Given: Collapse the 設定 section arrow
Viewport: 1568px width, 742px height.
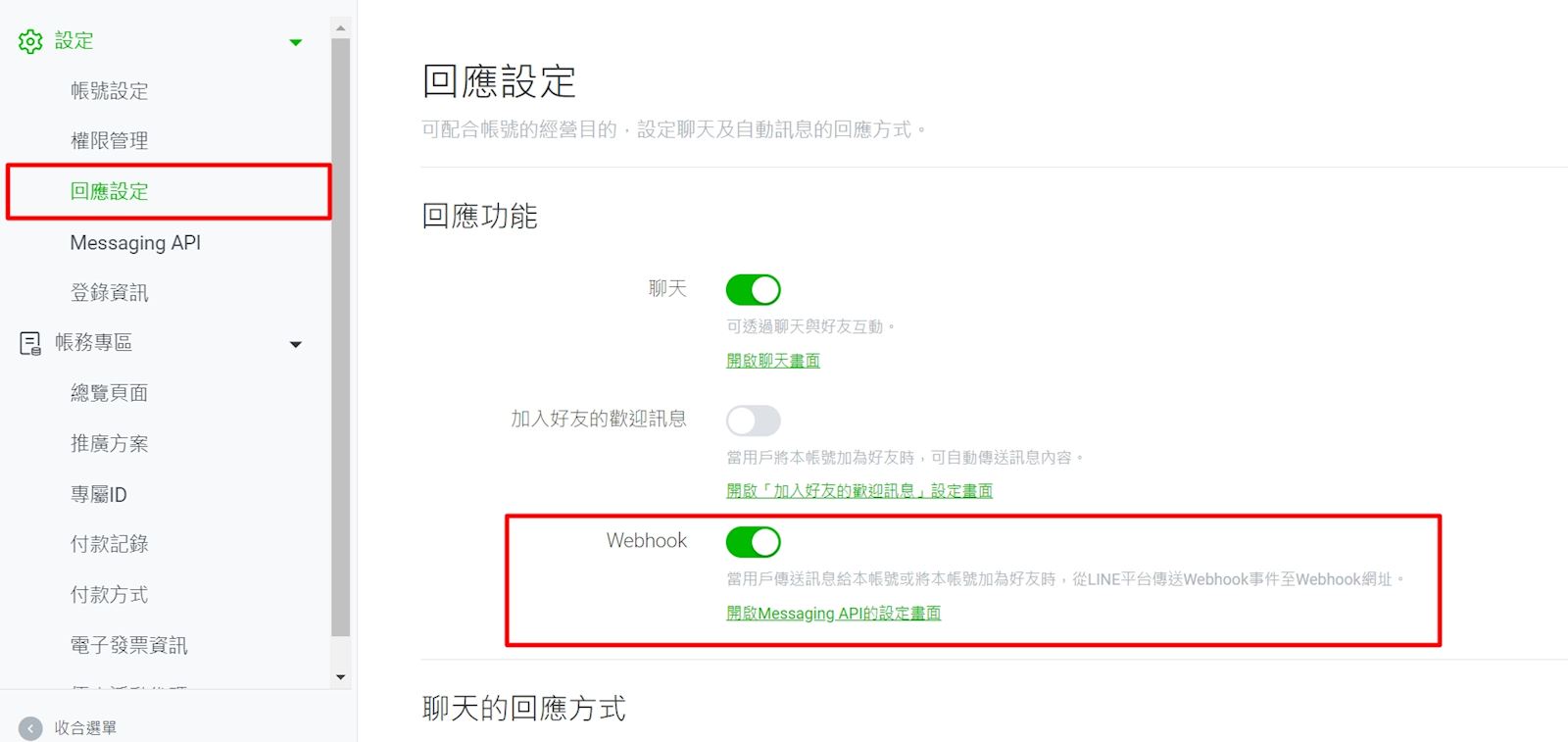Looking at the screenshot, I should coord(296,42).
